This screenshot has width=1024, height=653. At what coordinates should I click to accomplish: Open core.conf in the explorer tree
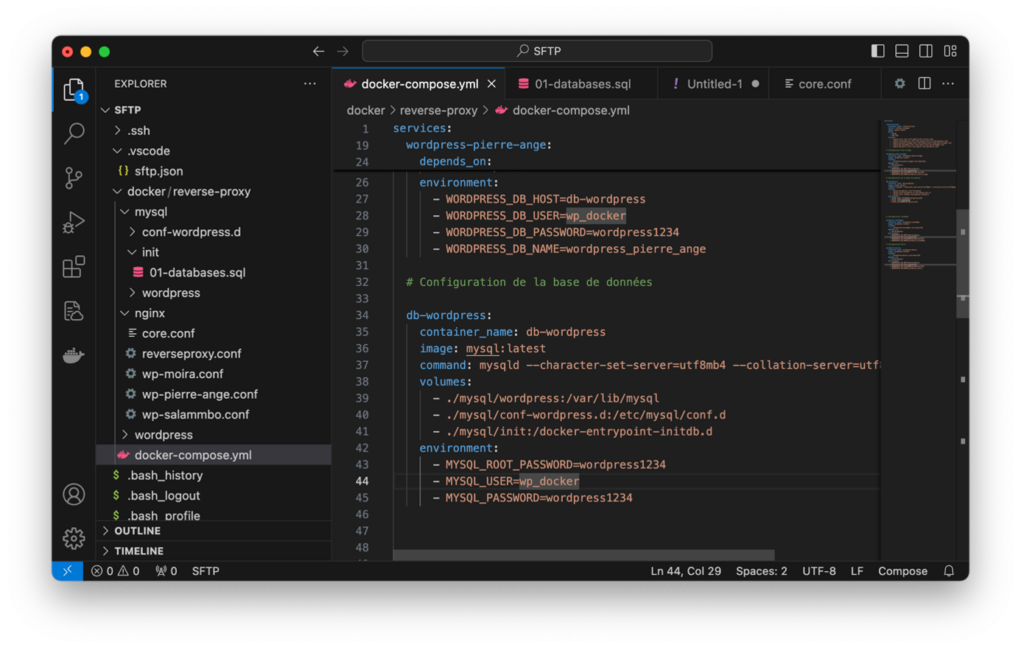pos(214,333)
